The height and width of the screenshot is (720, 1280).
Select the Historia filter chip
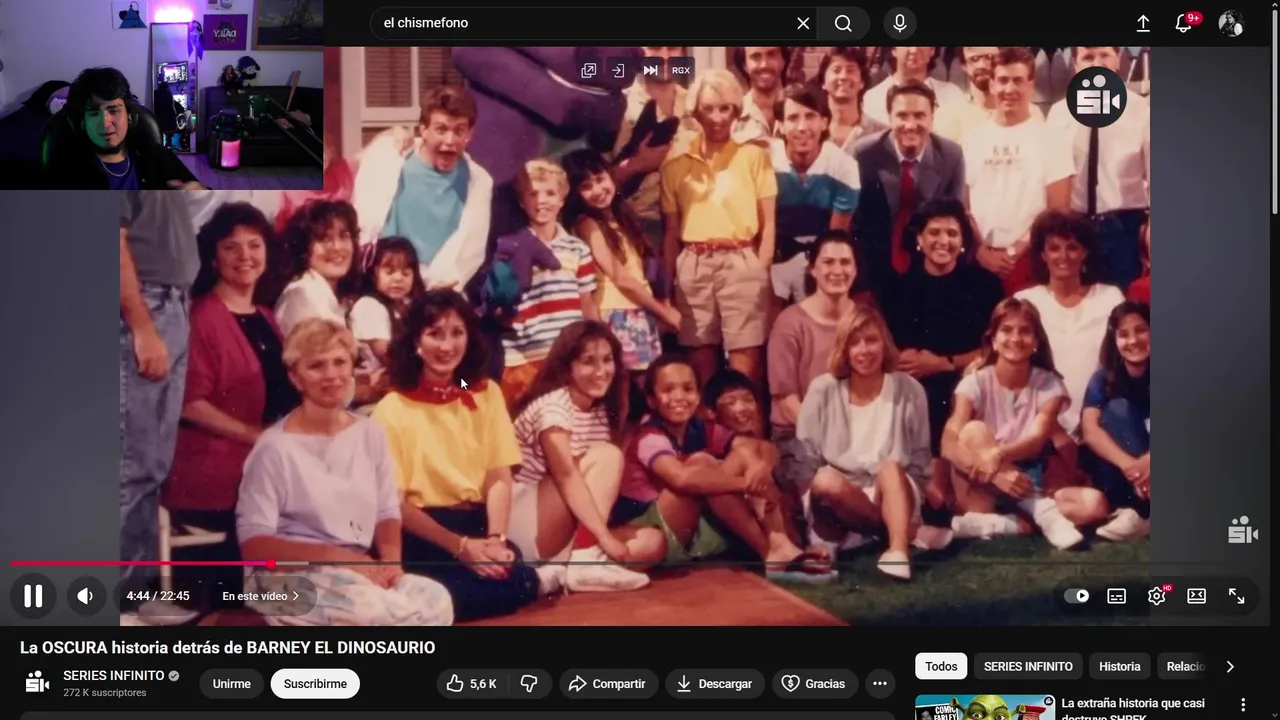click(x=1120, y=666)
